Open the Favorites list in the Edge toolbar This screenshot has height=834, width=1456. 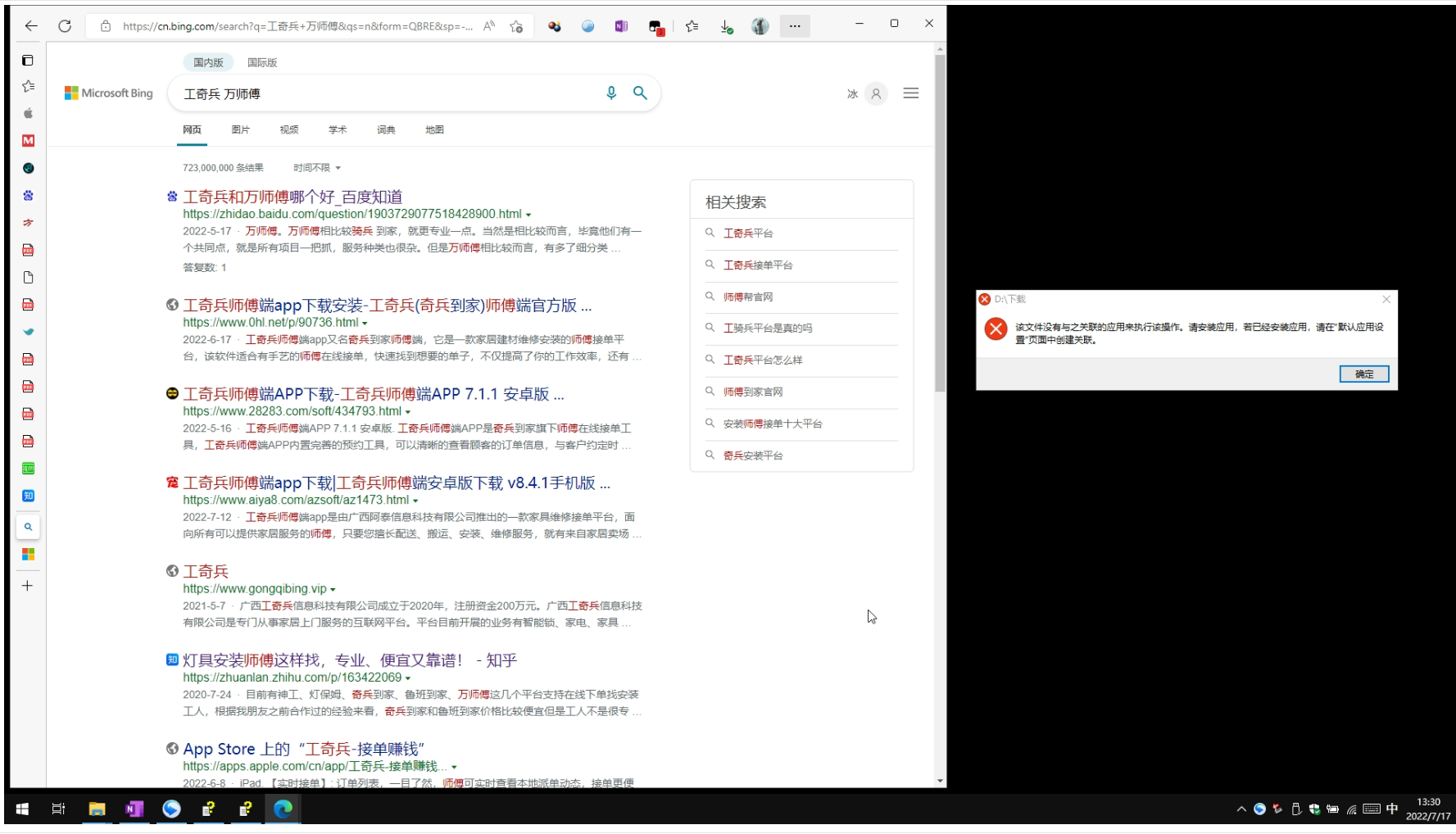coord(692,26)
